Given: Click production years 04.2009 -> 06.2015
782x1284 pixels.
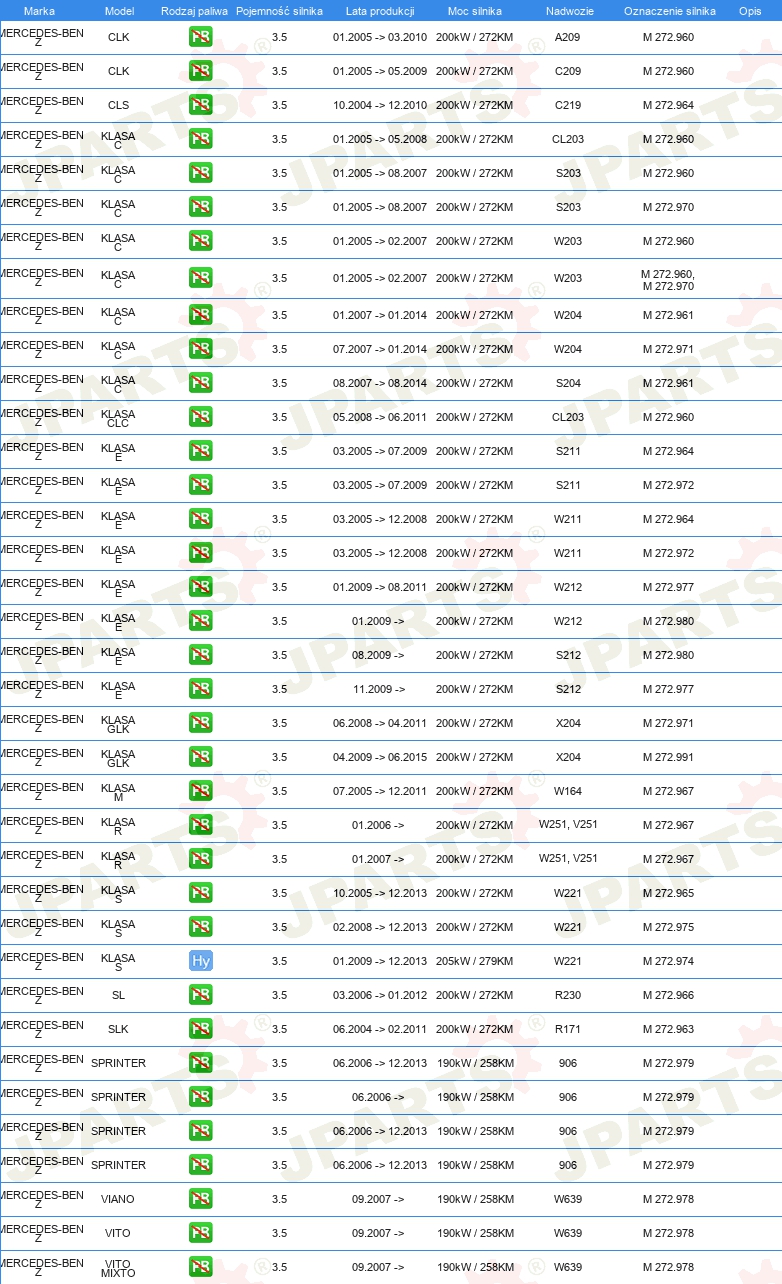Looking at the screenshot, I should point(380,757).
